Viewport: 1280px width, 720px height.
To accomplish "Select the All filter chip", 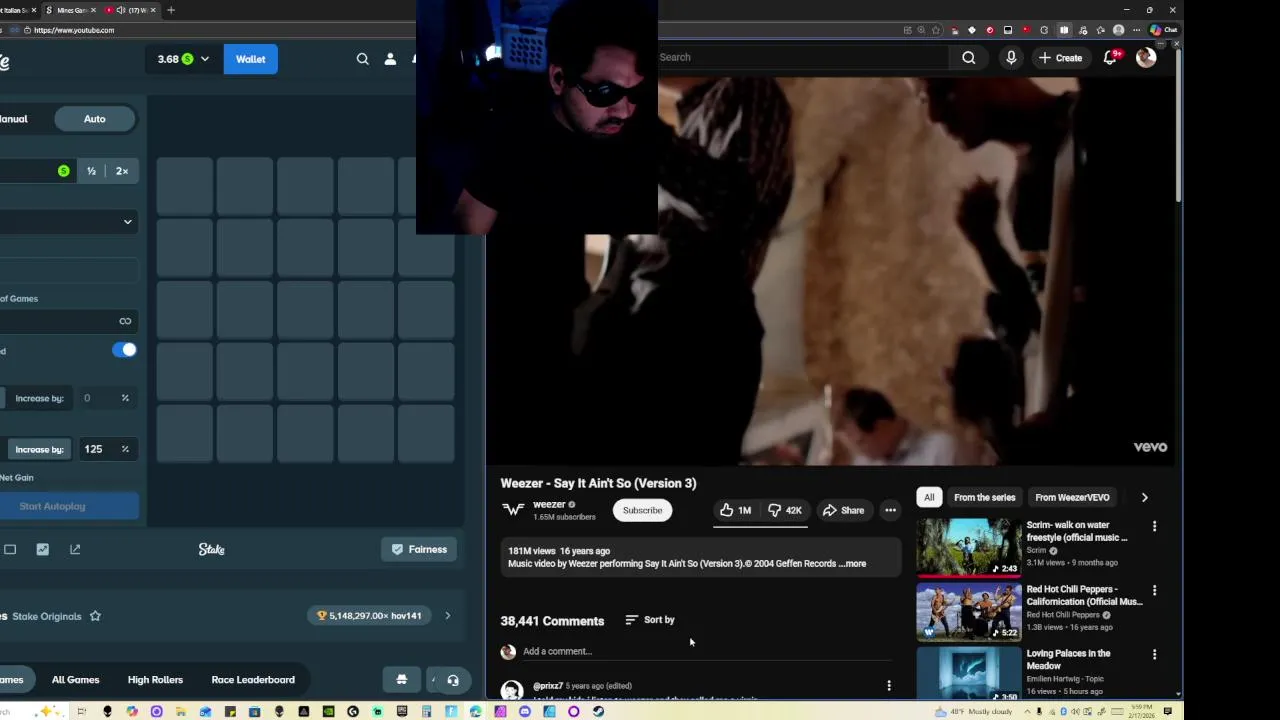I will [x=929, y=497].
